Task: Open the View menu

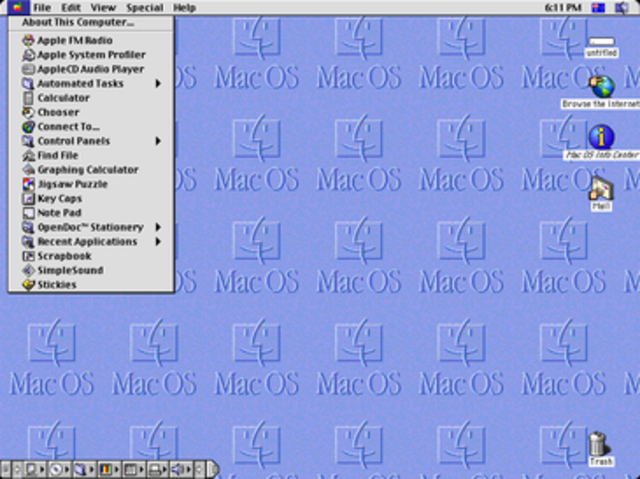Action: click(103, 7)
